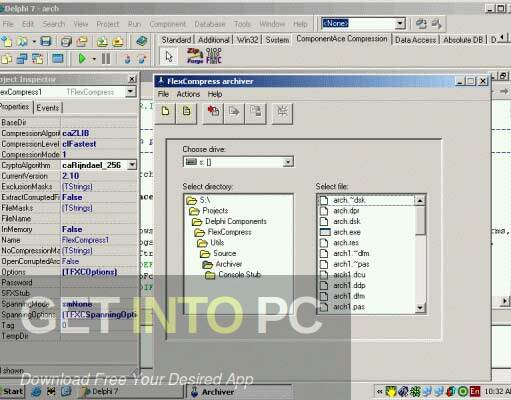Select the arrow pointer in component palette

tap(169, 56)
